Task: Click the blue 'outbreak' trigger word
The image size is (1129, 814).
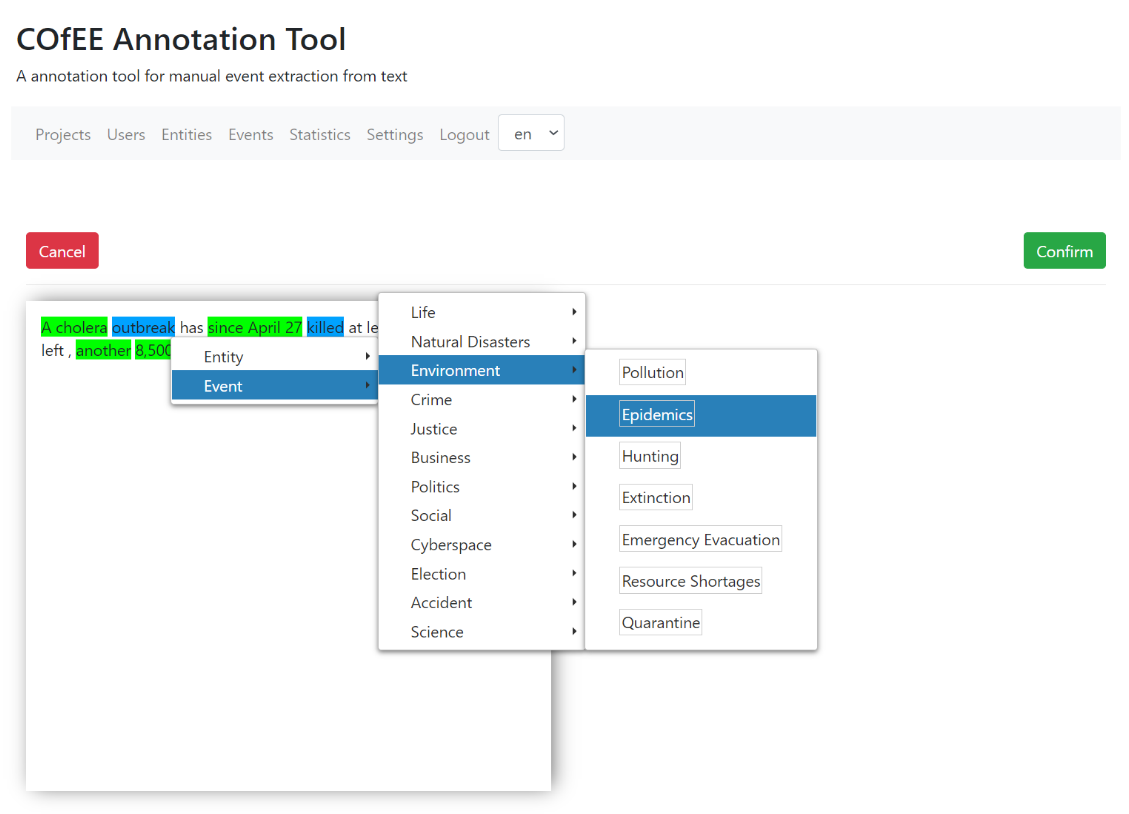Action: (143, 327)
